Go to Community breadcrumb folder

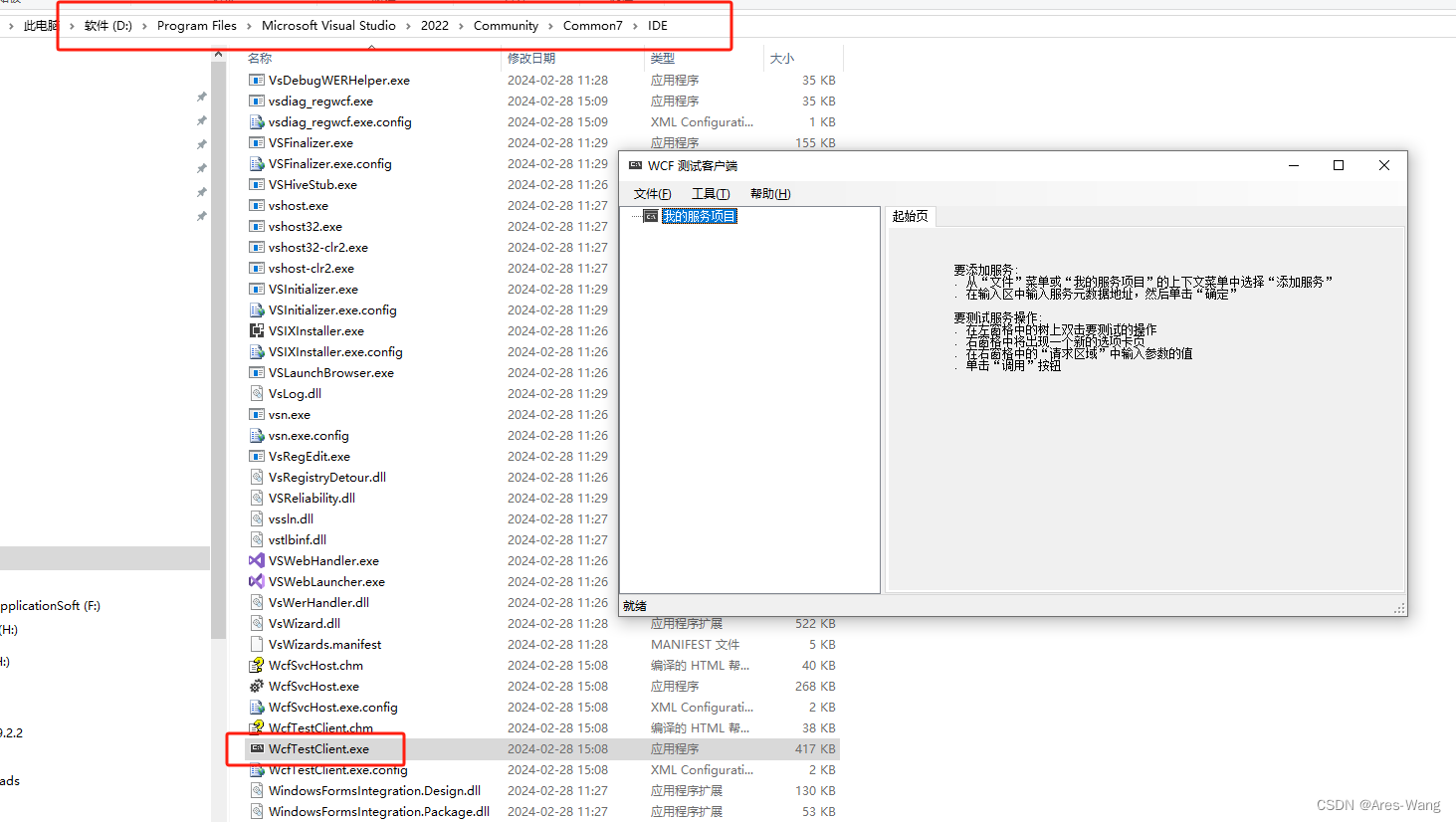coord(506,26)
